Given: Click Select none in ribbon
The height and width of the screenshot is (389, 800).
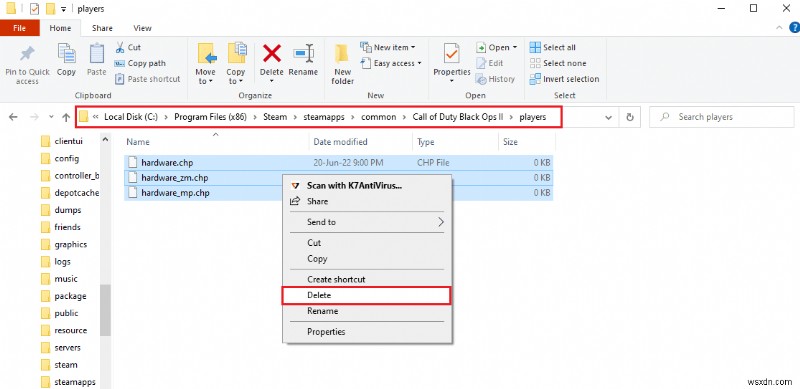Looking at the screenshot, I should click(558, 63).
